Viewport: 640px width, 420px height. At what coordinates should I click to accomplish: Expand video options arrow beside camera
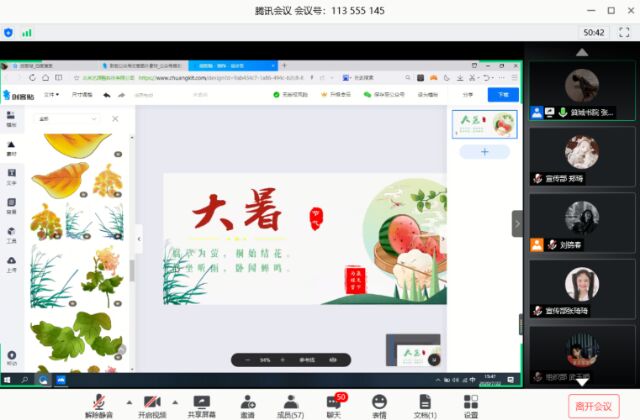175,402
